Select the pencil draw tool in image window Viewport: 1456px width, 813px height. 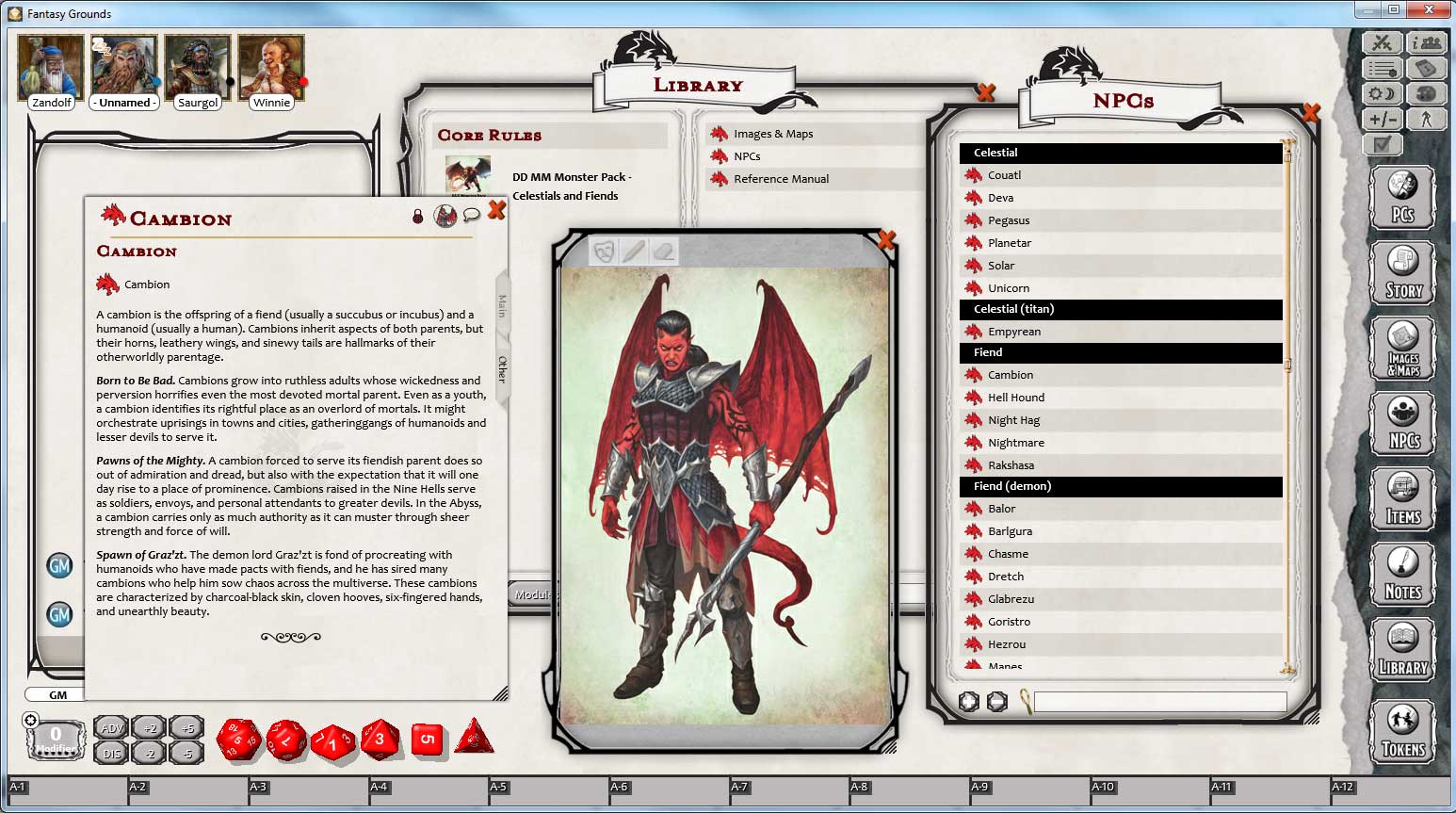tap(633, 251)
